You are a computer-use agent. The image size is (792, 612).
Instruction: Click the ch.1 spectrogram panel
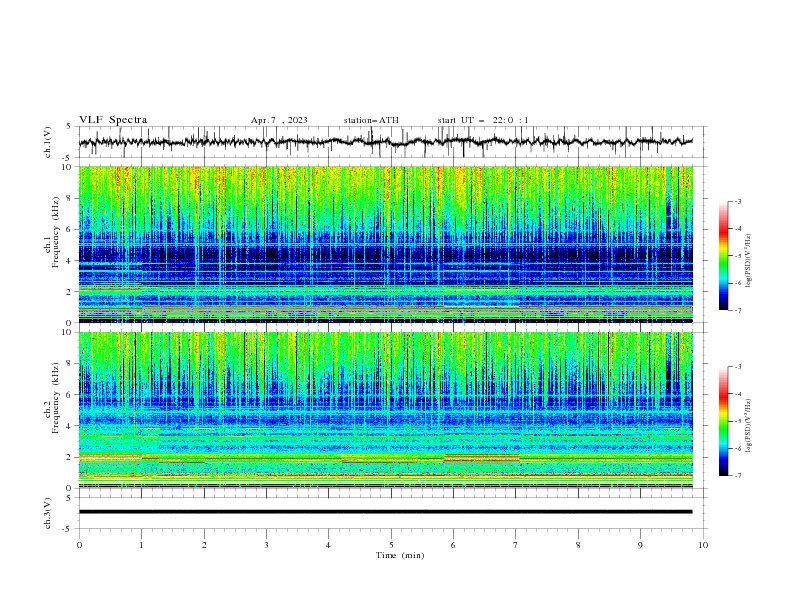click(x=386, y=244)
